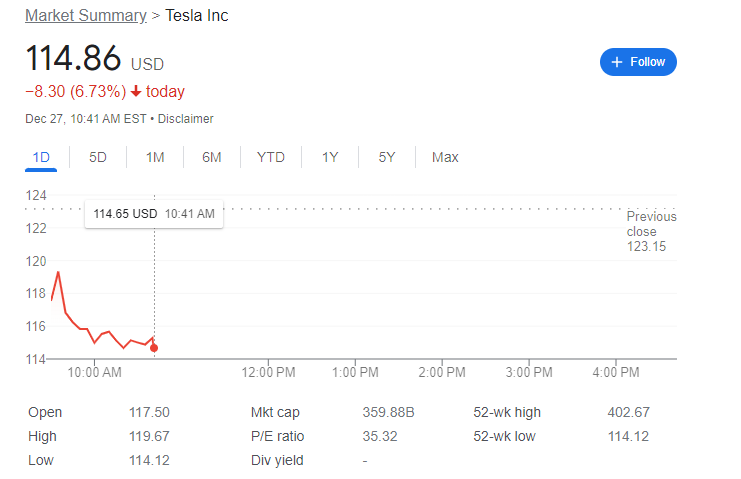Open the Disclaimer link

tap(186, 118)
